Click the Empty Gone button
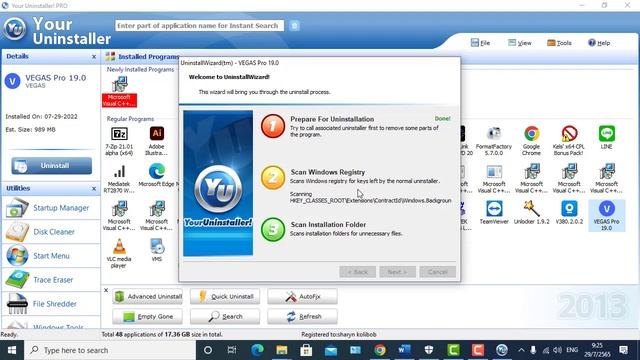The image size is (640, 360). coord(147,316)
